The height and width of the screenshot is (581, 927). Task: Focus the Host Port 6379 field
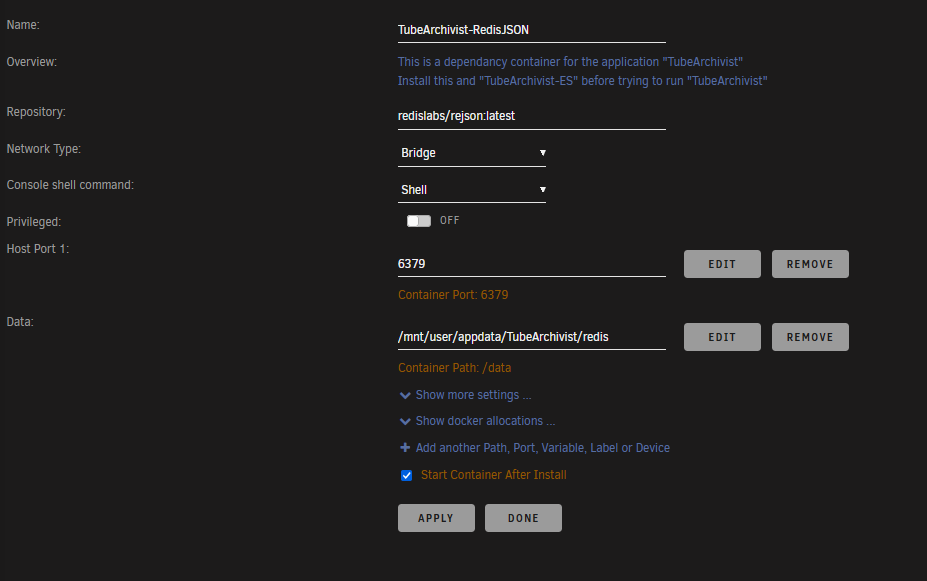point(531,264)
